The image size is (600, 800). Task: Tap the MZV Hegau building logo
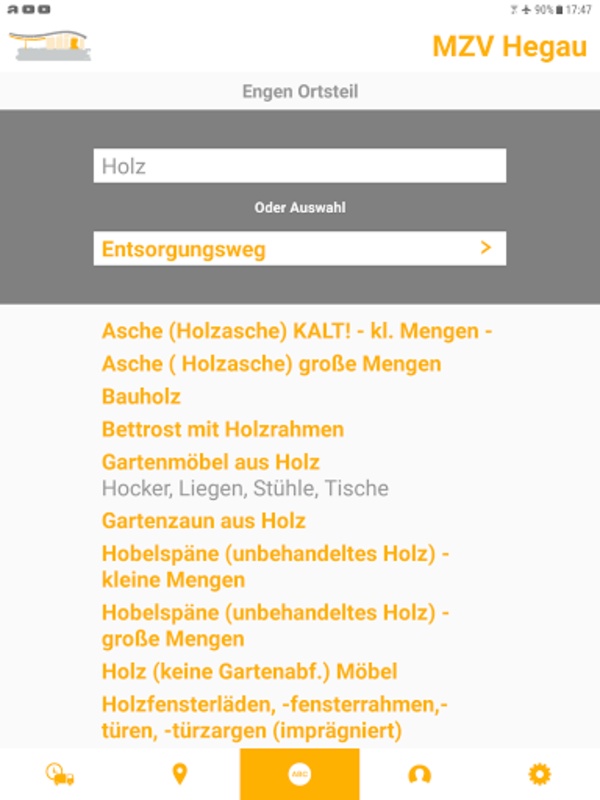[x=50, y=45]
